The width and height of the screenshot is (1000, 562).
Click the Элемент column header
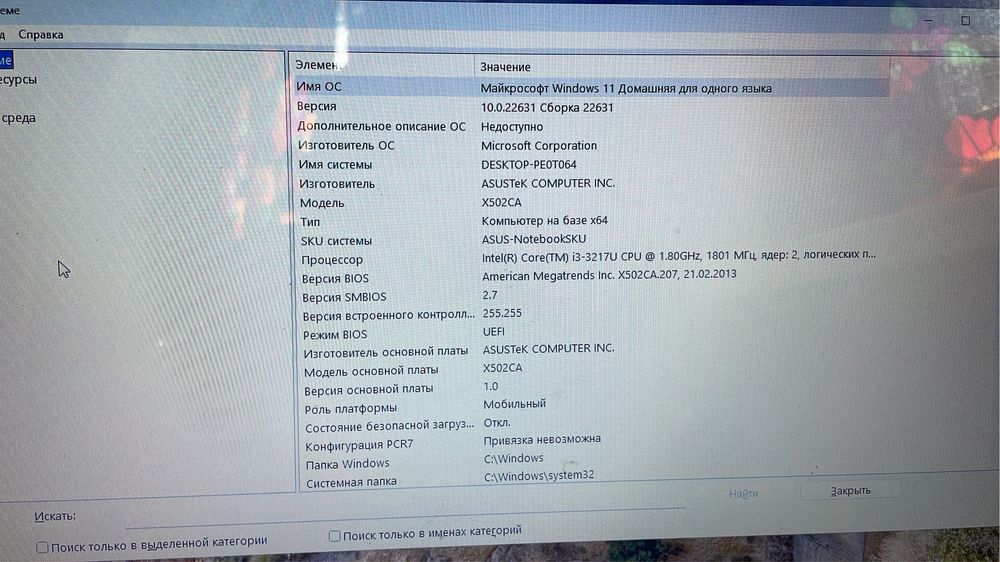383,65
